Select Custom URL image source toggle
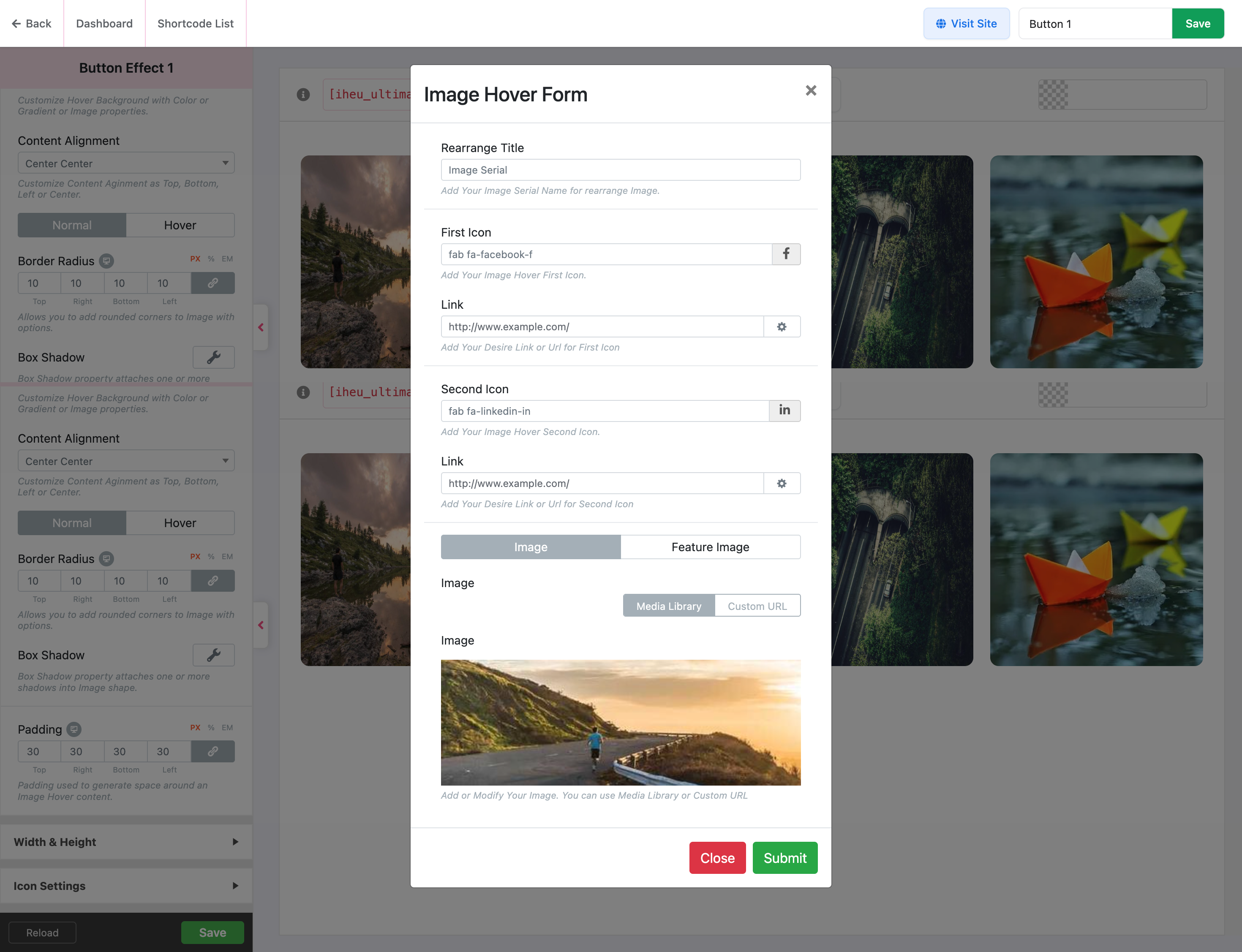This screenshot has width=1242, height=952. pyautogui.click(x=757, y=606)
